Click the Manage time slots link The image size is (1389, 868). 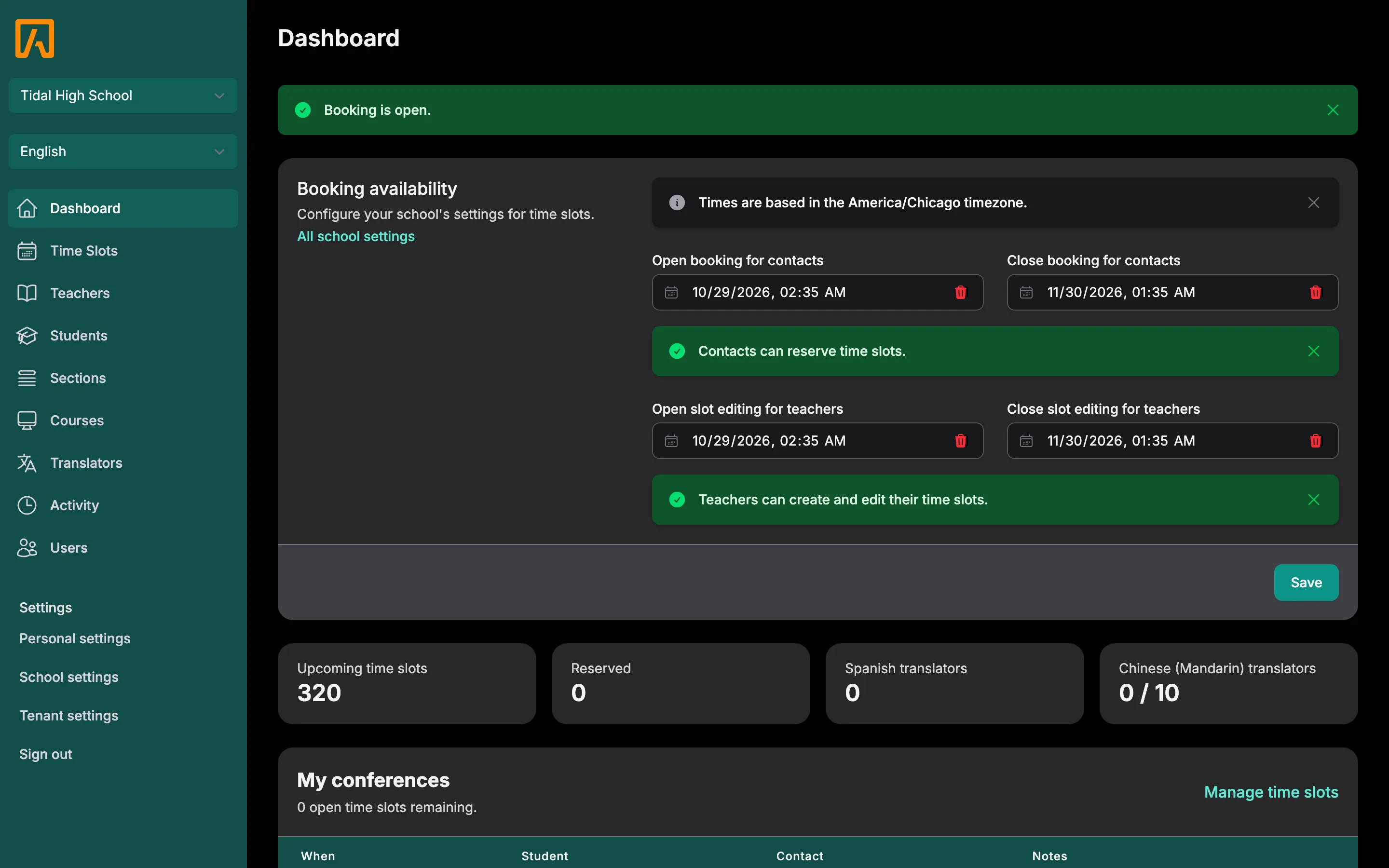(x=1271, y=792)
